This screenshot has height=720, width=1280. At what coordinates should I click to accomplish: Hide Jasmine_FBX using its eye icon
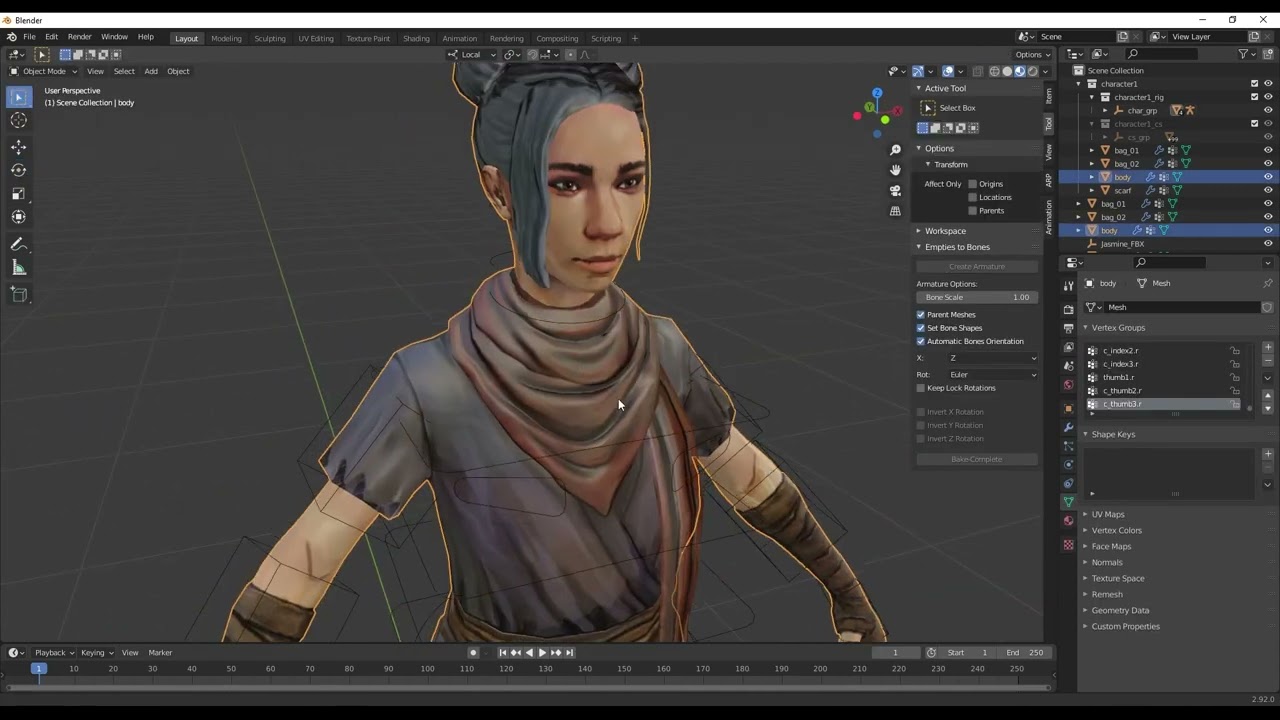pos(1268,243)
